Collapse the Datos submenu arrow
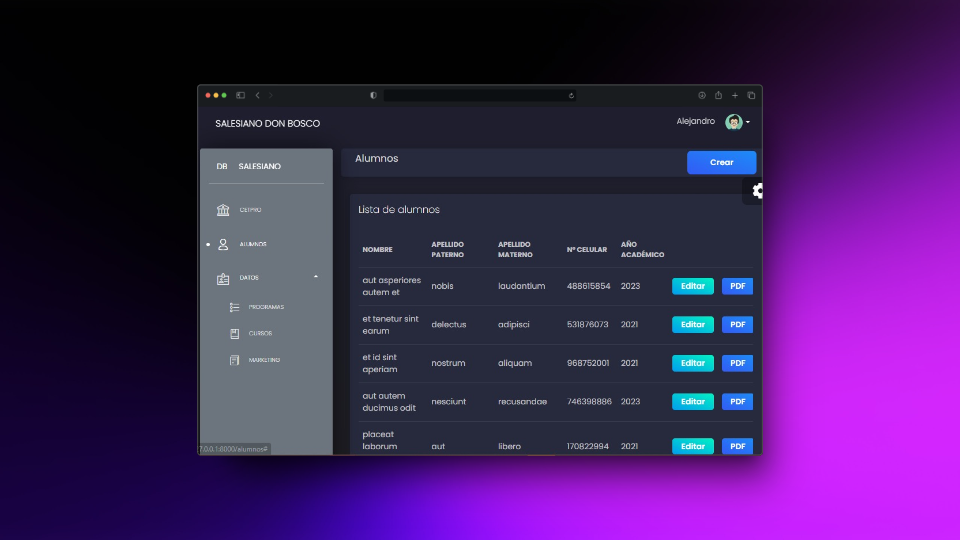 (316, 277)
